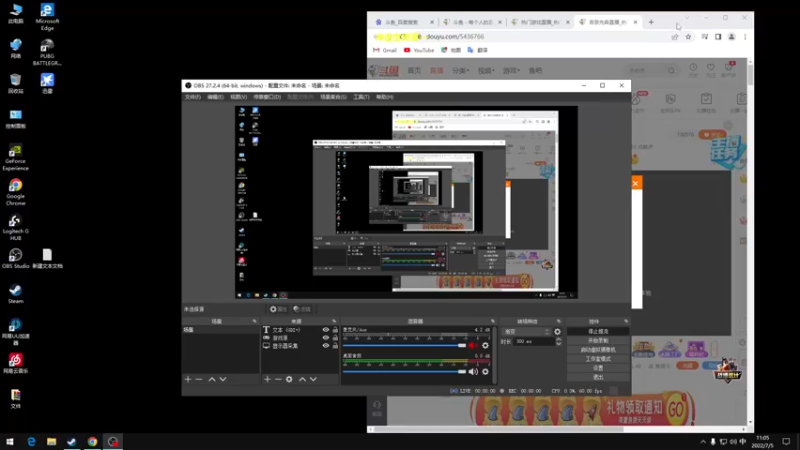Remove source with minus icon in Sources panel

click(x=278, y=379)
